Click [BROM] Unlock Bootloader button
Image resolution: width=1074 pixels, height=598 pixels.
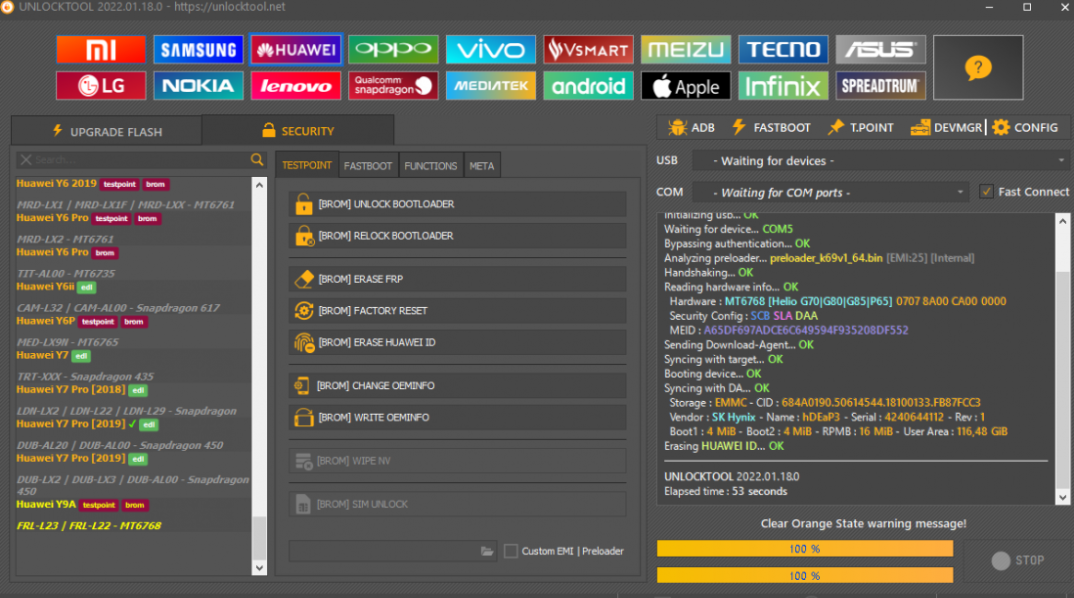458,204
